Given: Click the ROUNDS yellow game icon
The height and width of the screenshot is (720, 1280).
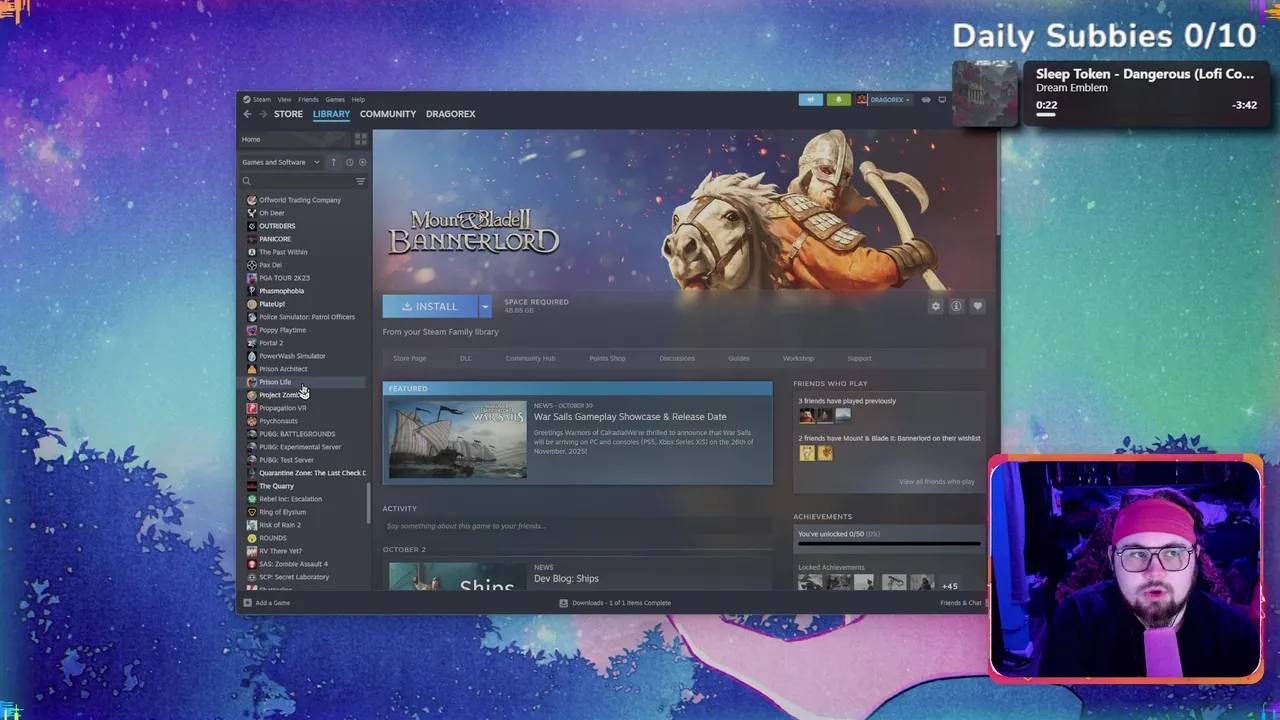Looking at the screenshot, I should 251,538.
